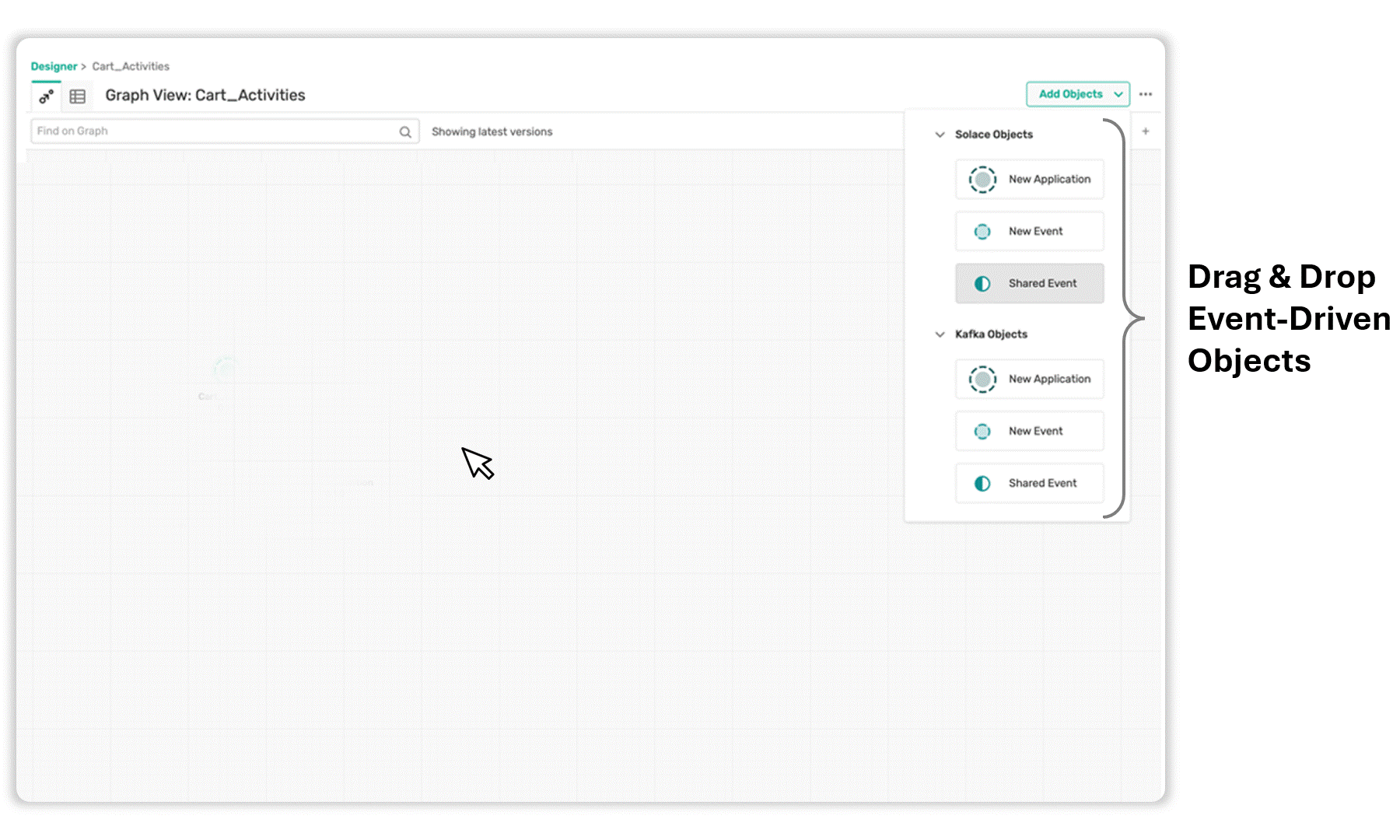Click New Event under Kafka Objects
The height and width of the screenshot is (840, 1400).
pos(1030,432)
